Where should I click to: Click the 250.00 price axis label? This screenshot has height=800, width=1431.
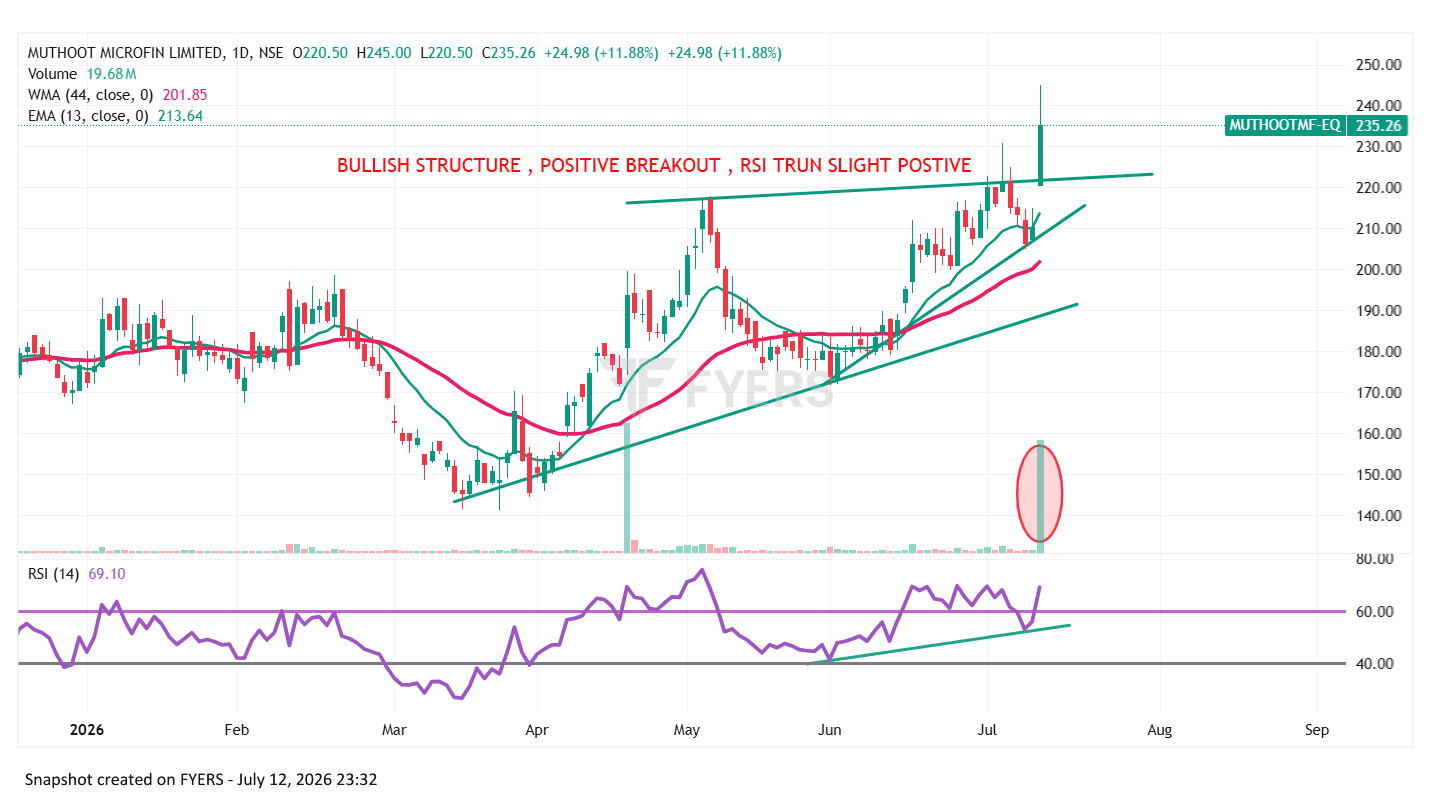click(x=1378, y=65)
